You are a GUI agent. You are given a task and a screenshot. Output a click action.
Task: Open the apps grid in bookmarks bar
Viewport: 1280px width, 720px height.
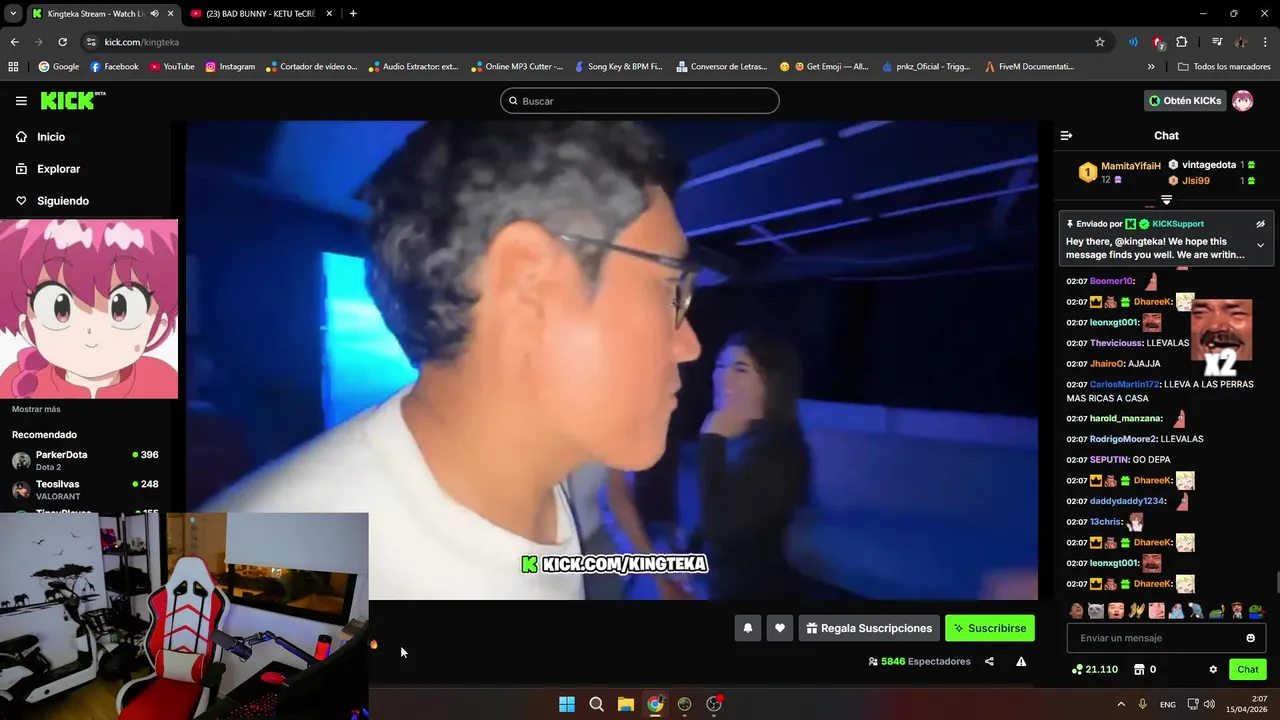13,67
